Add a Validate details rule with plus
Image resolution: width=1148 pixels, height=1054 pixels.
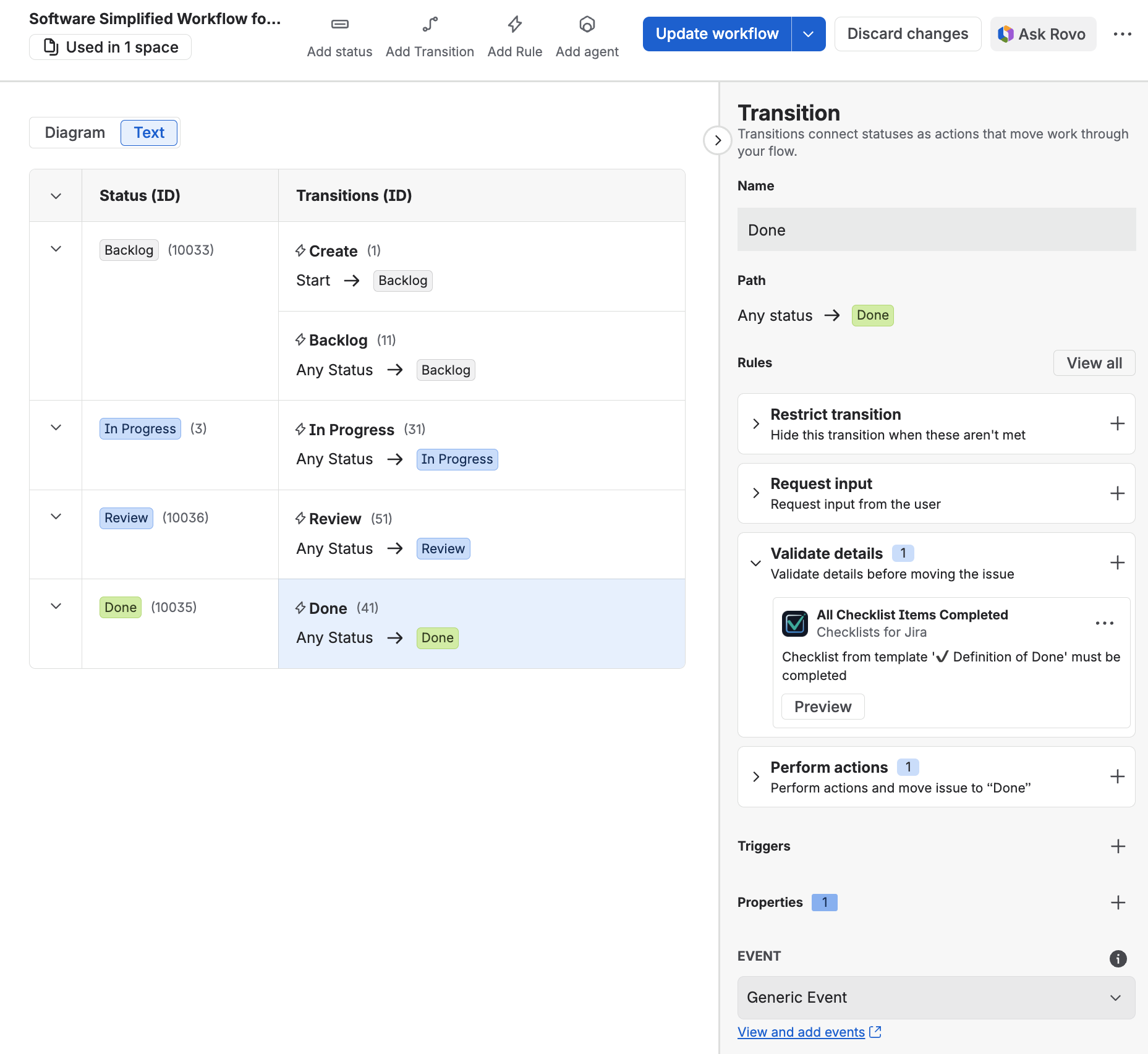pos(1116,563)
